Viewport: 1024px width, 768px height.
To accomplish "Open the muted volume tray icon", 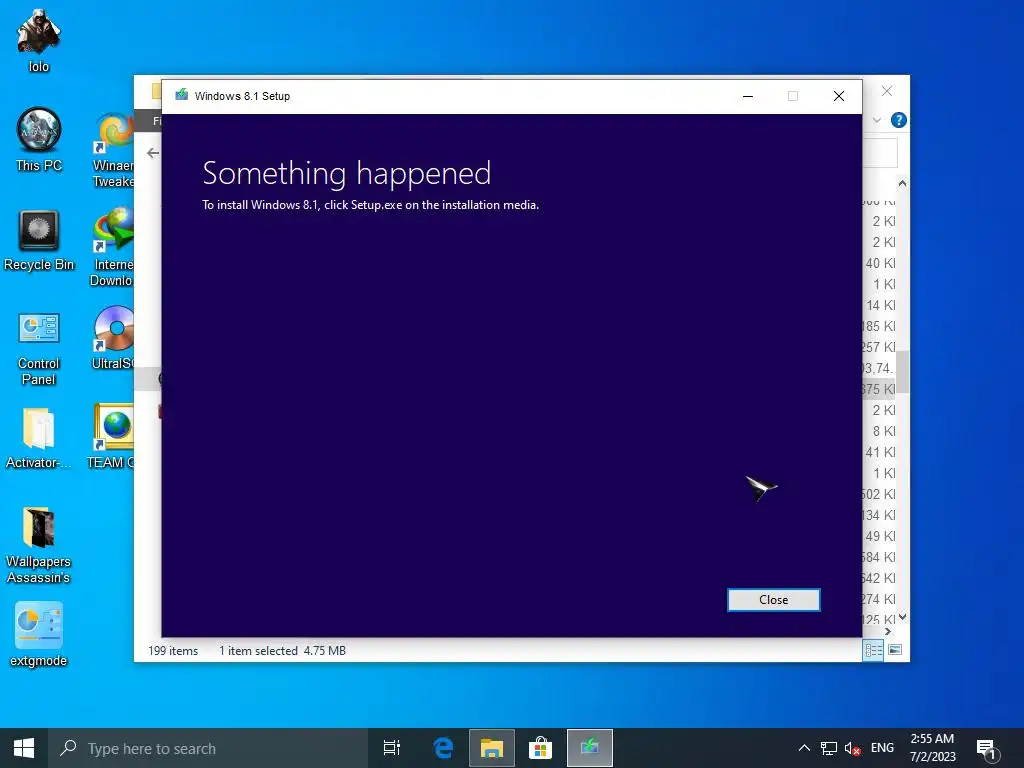I will click(x=852, y=748).
